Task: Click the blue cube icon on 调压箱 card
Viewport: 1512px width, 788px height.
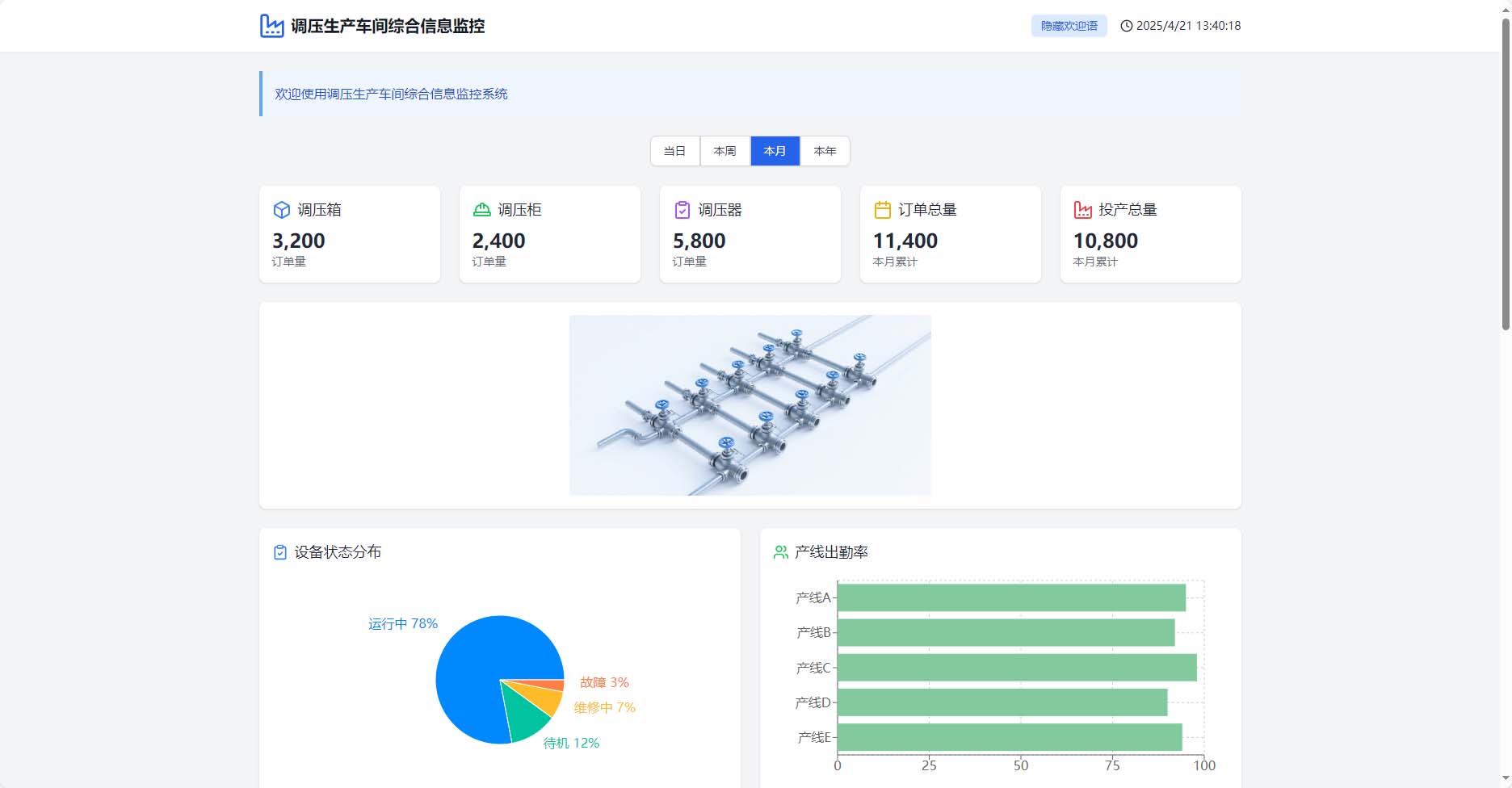Action: [281, 210]
